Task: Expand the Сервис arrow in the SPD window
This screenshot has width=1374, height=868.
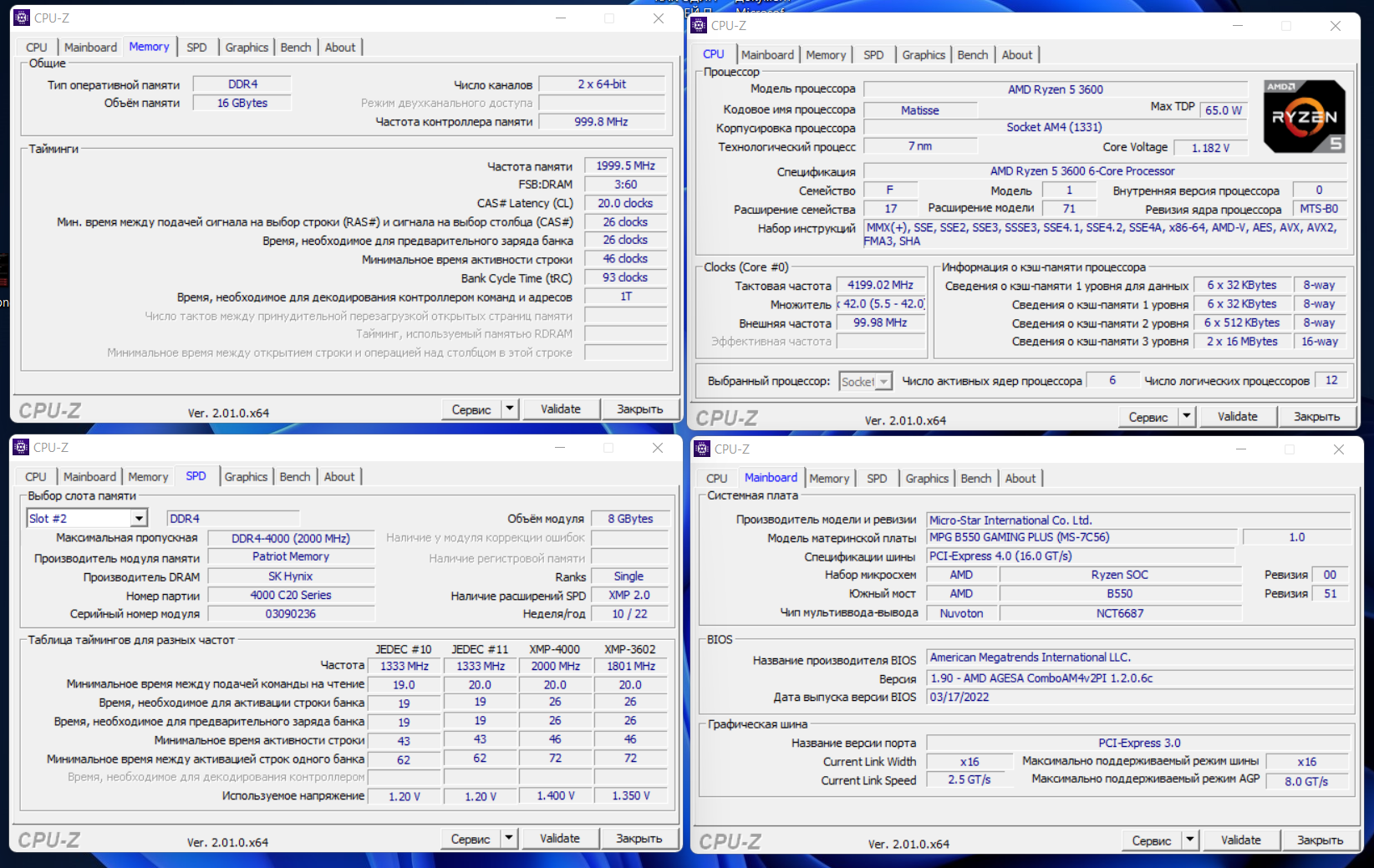Action: (509, 838)
